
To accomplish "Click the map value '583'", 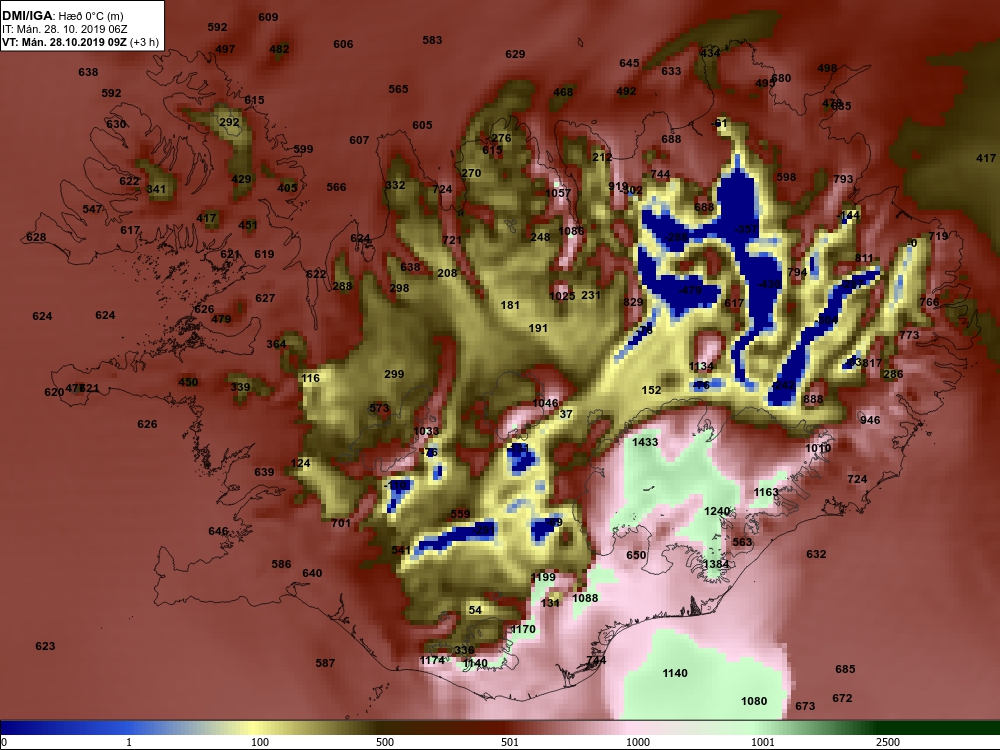I will pos(432,40).
